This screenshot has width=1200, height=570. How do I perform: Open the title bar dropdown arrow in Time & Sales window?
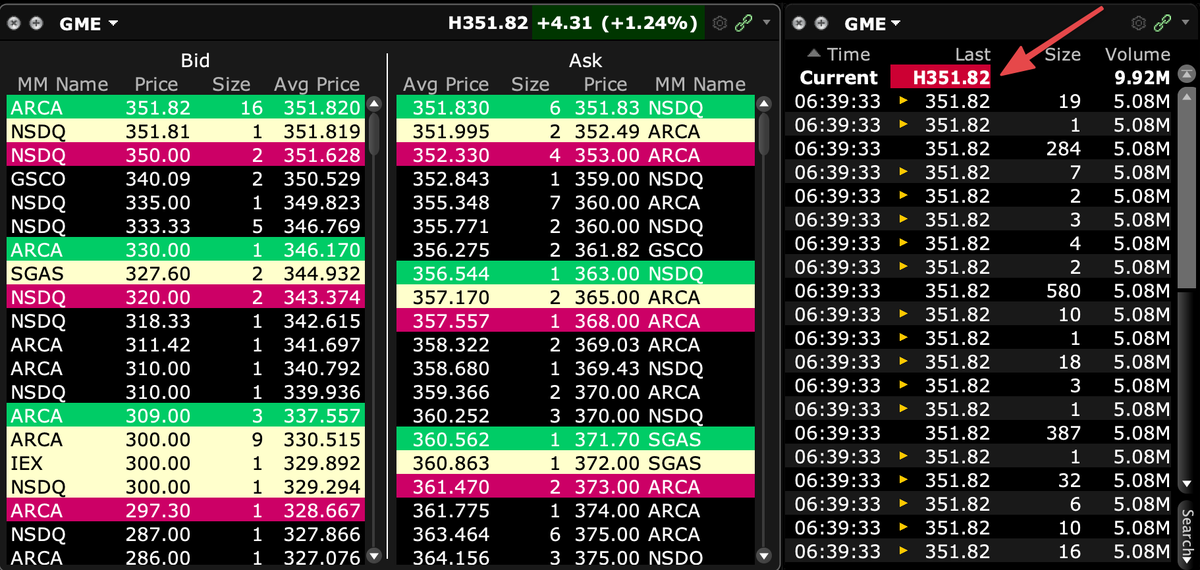(x=1186, y=23)
